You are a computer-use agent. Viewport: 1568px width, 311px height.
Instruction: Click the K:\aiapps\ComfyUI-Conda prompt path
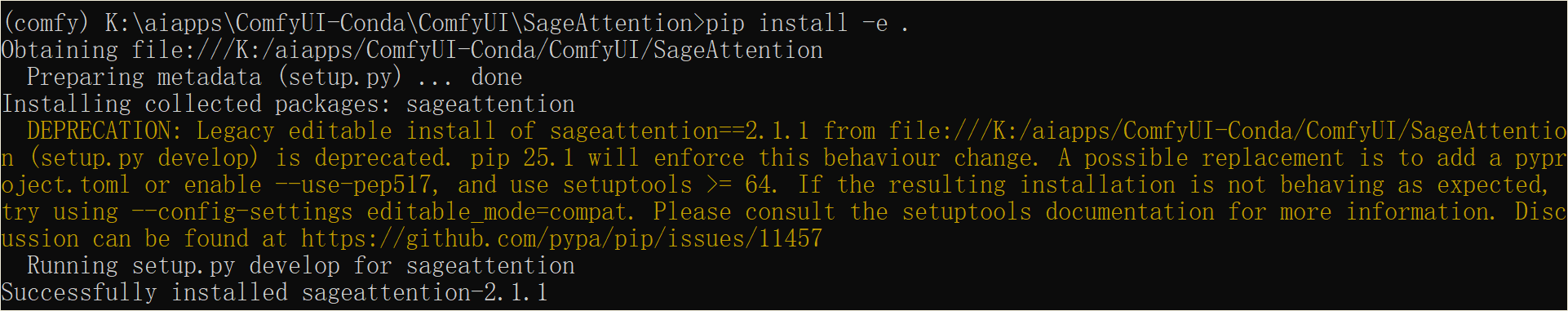pyautogui.click(x=257, y=24)
